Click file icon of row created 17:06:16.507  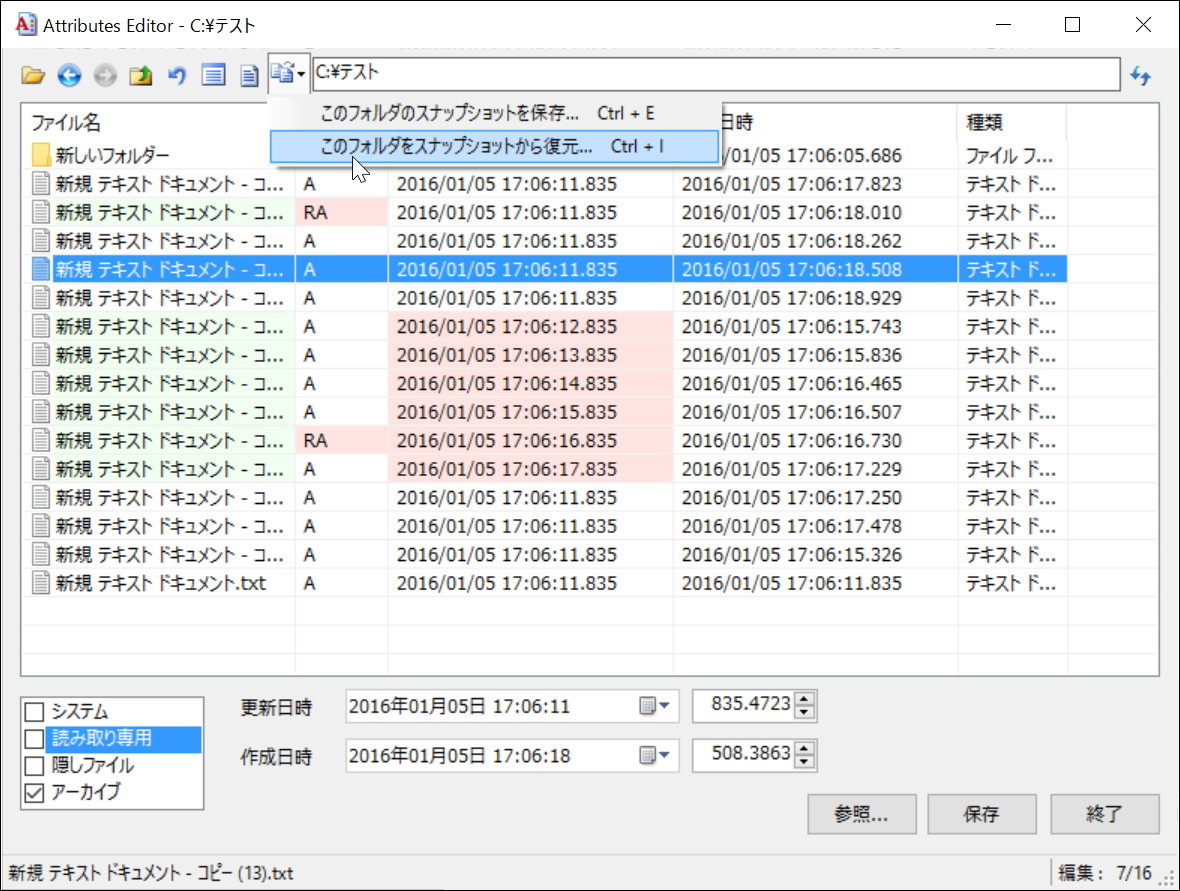(x=41, y=412)
